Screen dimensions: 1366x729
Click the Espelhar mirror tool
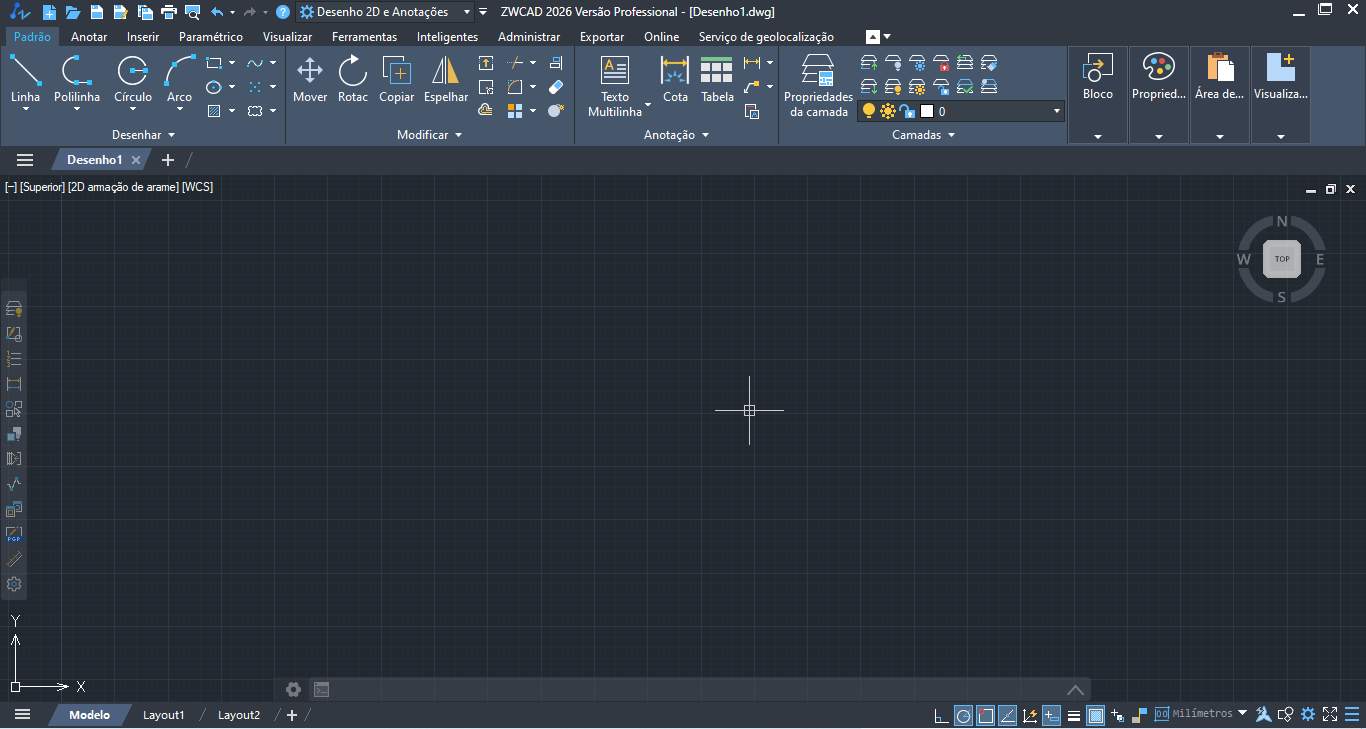(445, 72)
